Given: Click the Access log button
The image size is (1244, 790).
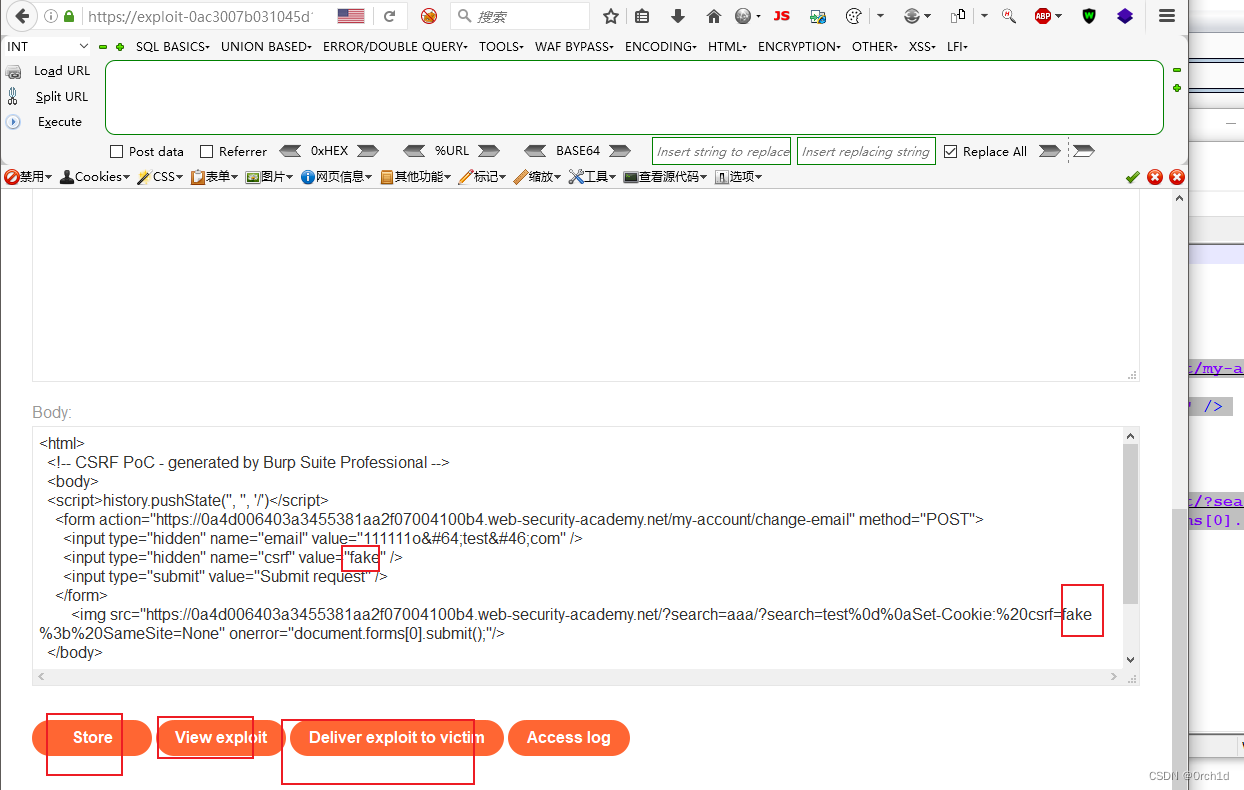Looking at the screenshot, I should click(568, 738).
